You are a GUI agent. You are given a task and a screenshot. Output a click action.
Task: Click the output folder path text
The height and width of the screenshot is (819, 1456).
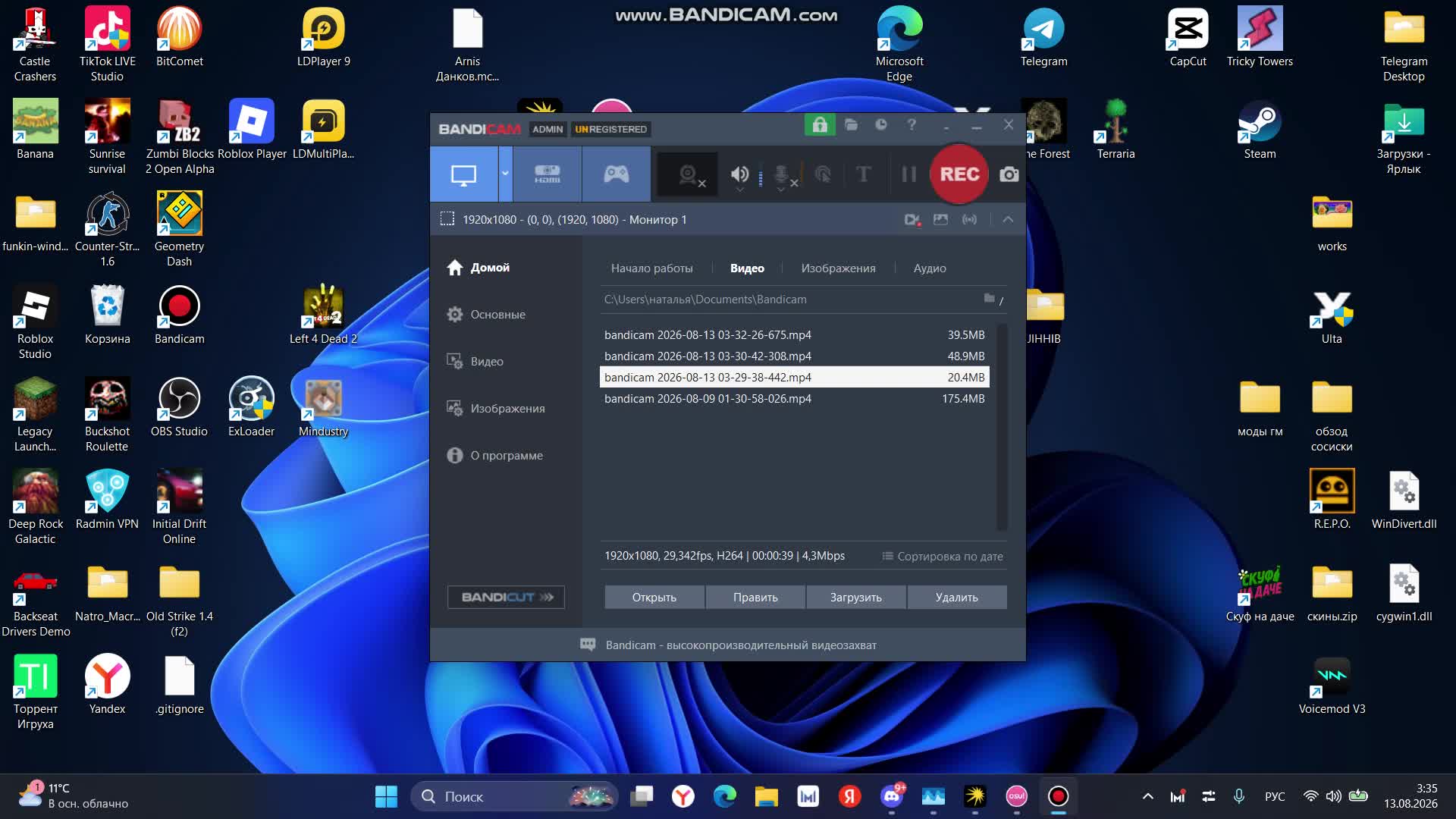tap(705, 300)
